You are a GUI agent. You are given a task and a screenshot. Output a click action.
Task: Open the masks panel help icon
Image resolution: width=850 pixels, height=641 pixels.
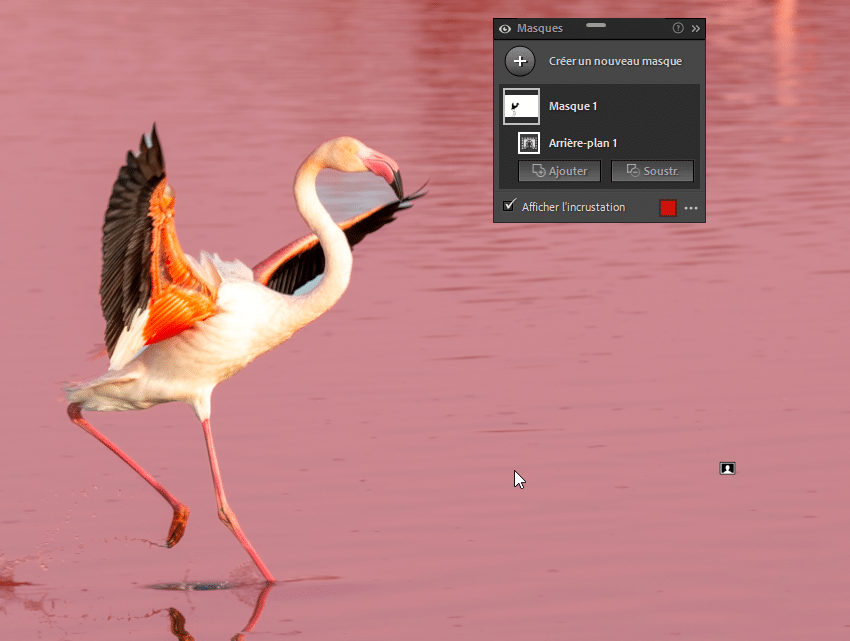coord(679,28)
